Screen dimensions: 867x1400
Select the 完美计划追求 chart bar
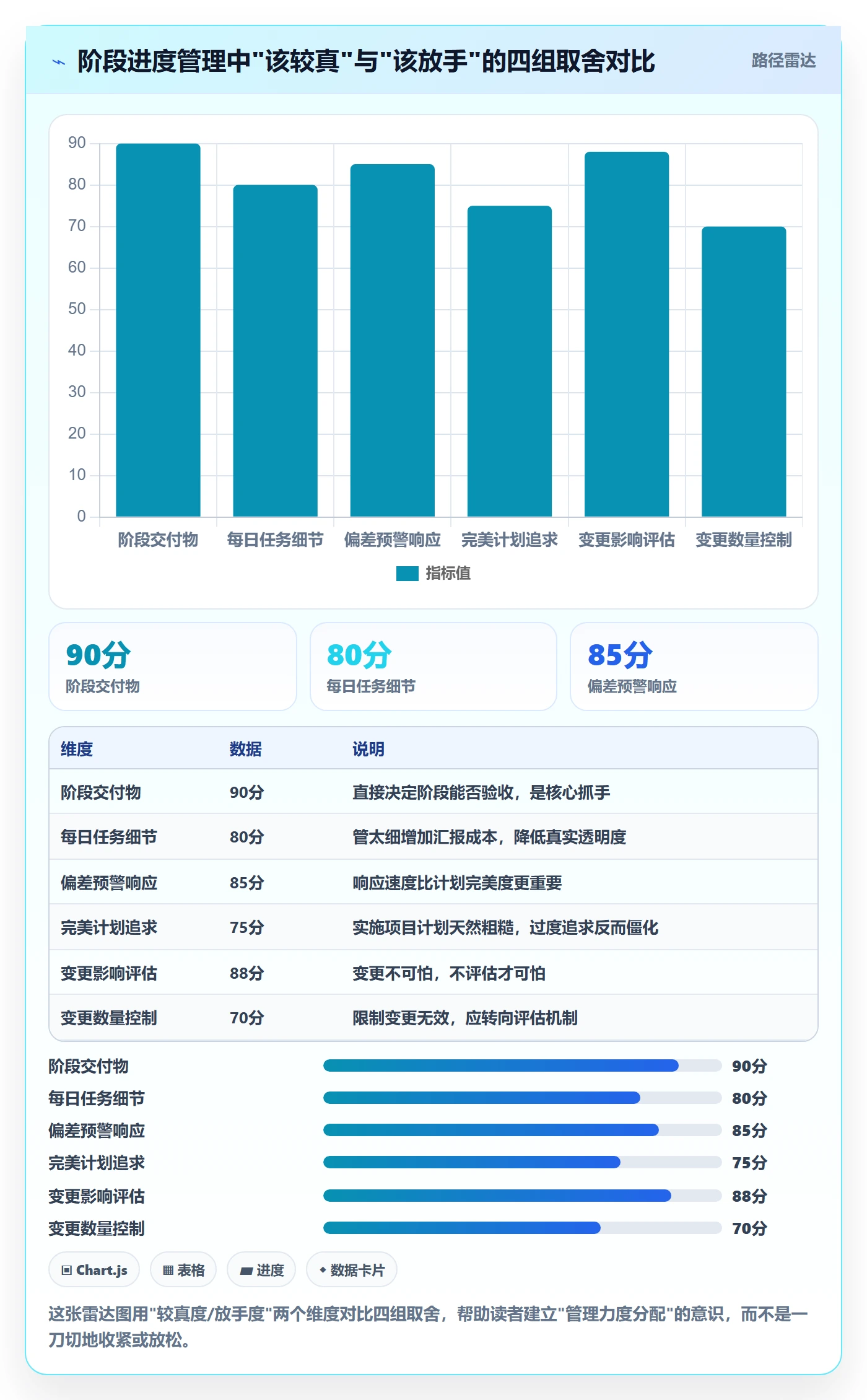(x=510, y=361)
